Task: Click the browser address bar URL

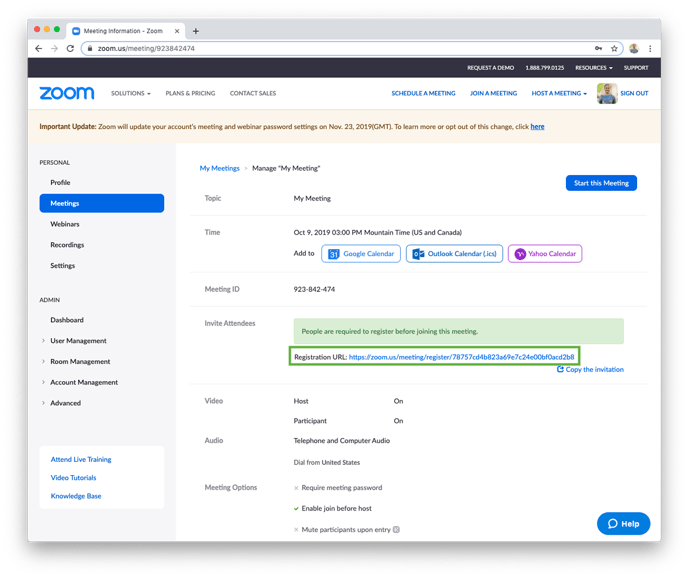Action: click(x=300, y=48)
